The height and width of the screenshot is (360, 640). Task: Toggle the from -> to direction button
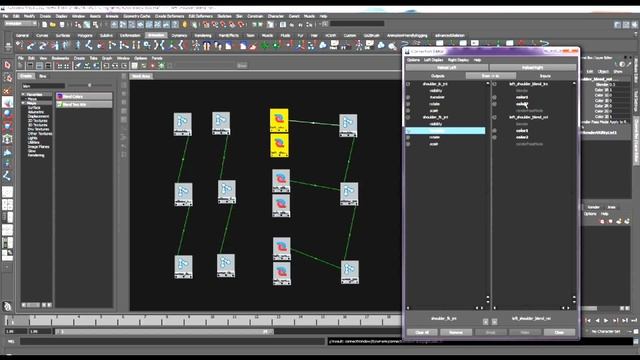pos(491,76)
